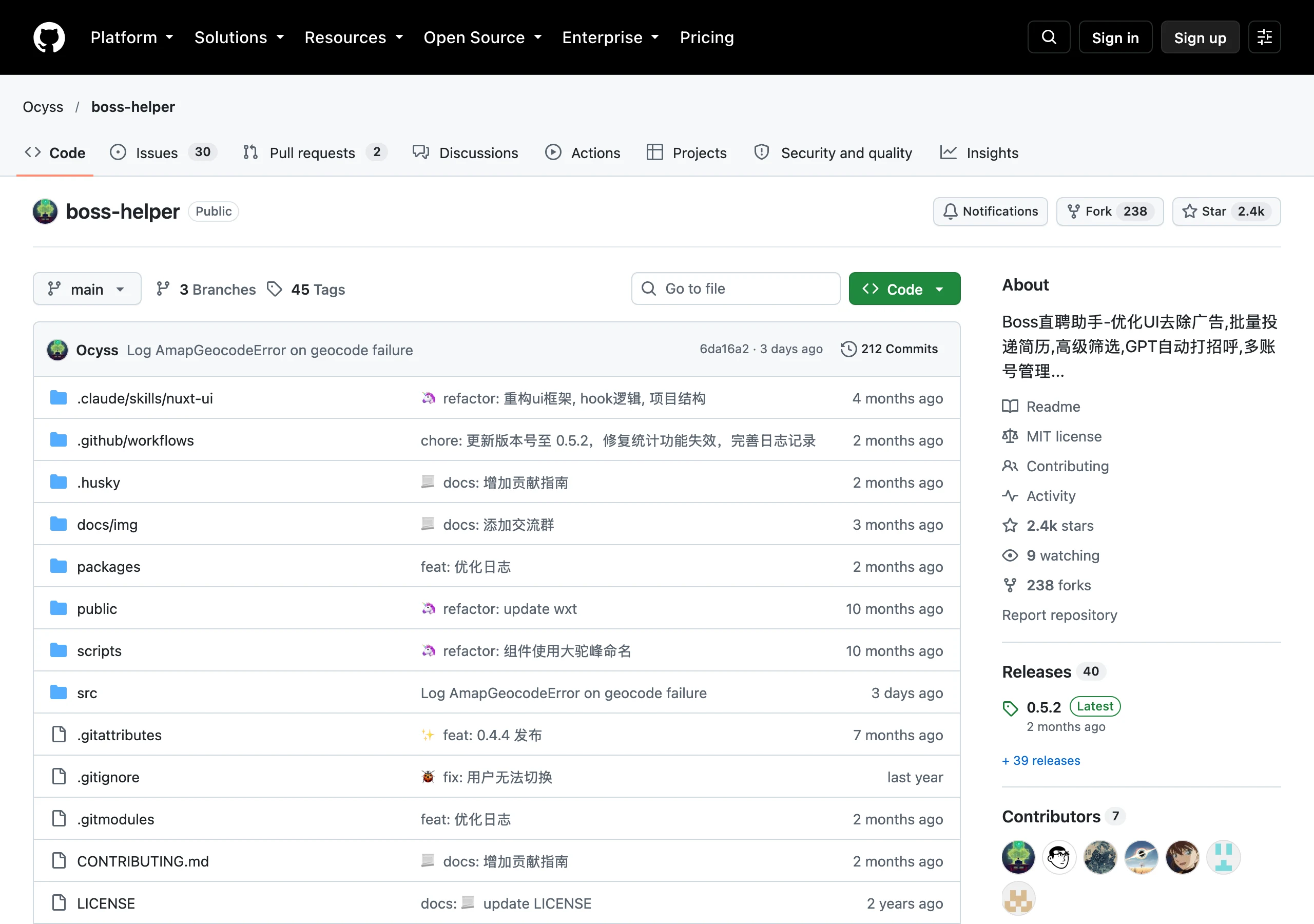Open the Insights tab
The height and width of the screenshot is (924, 1314).
[x=980, y=152]
